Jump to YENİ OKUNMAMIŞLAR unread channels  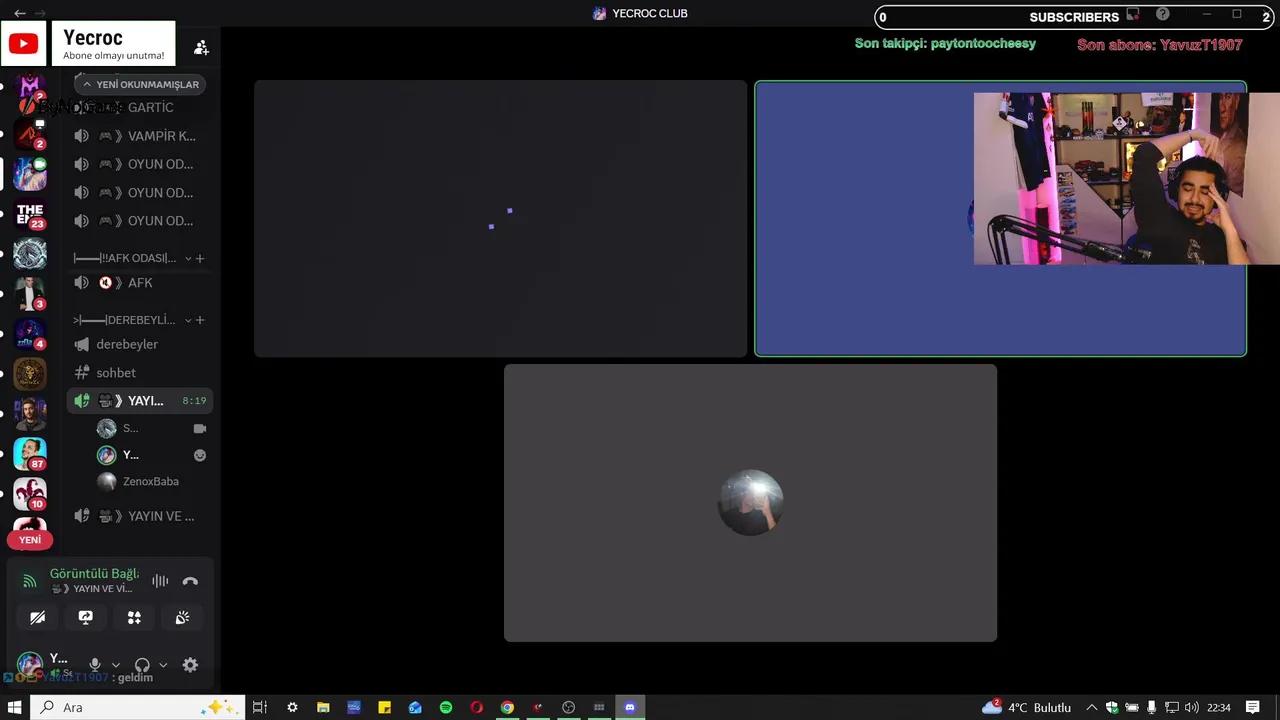(x=140, y=85)
